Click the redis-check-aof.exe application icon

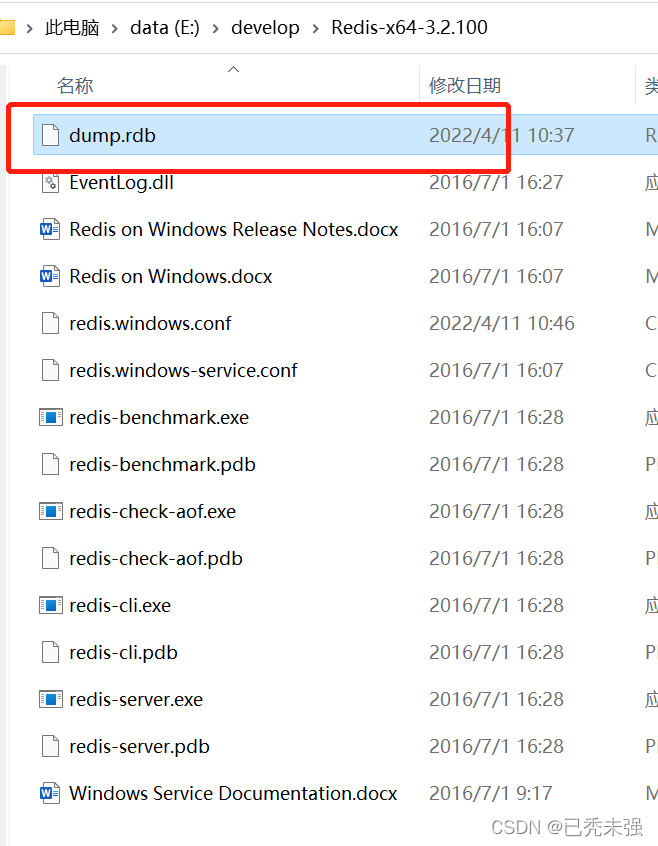[x=51, y=511]
